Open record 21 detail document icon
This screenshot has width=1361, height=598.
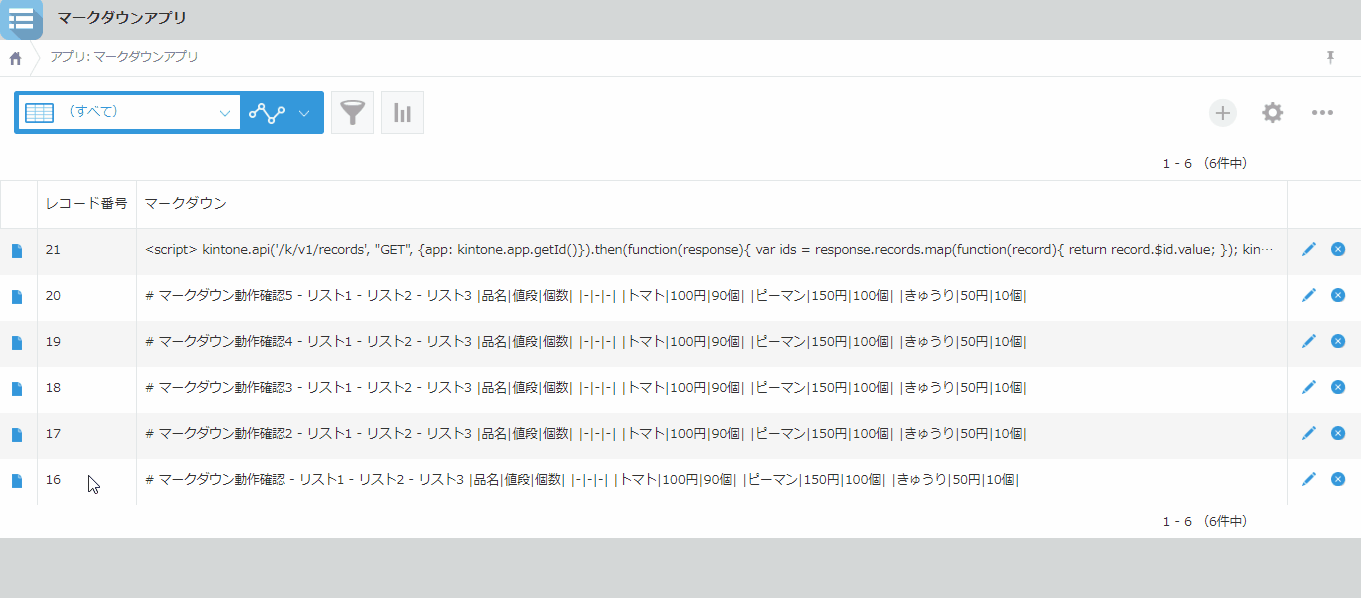point(17,251)
